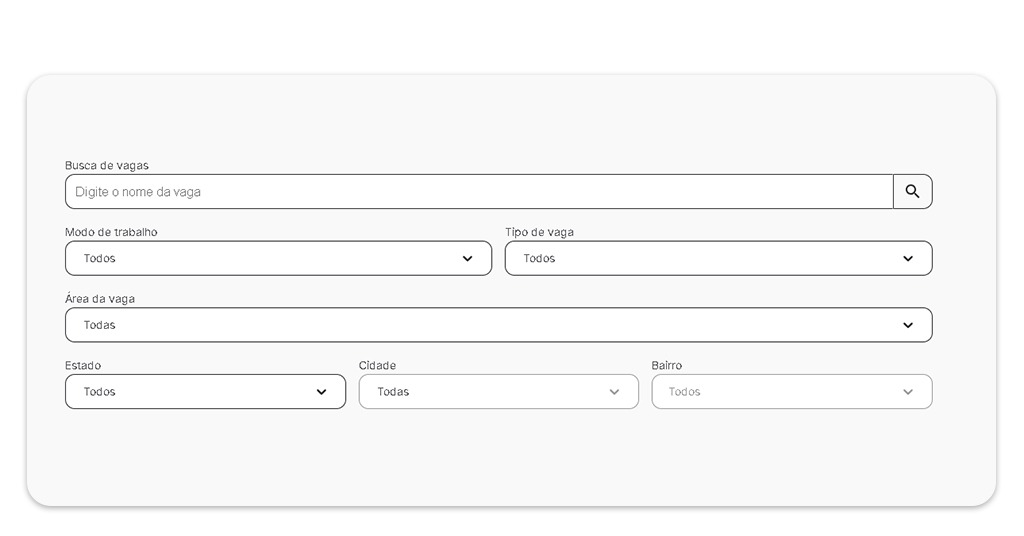The image size is (1024, 536).
Task: Select the 'Todos' value in Modo de trabalho
Action: [x=100, y=258]
